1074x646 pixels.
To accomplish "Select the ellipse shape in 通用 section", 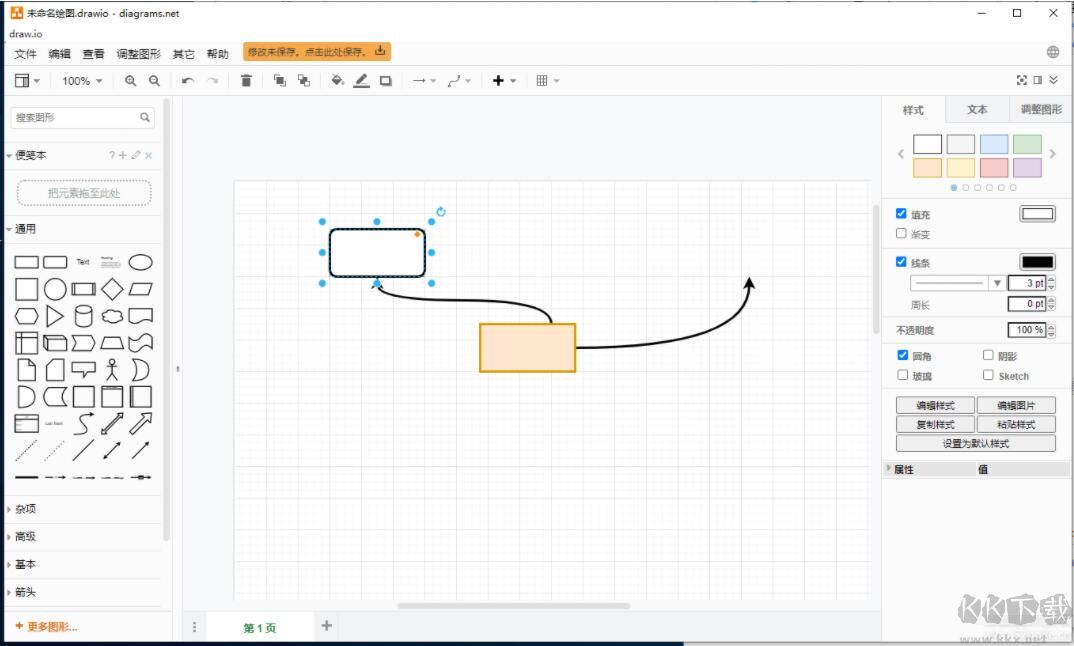I will pyautogui.click(x=140, y=261).
